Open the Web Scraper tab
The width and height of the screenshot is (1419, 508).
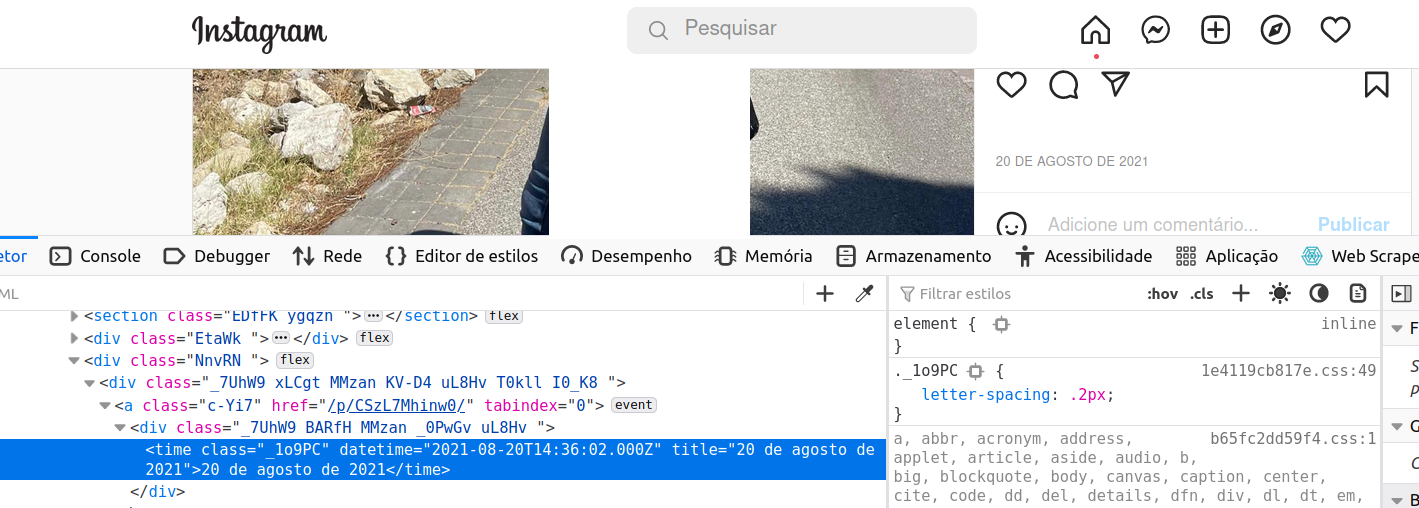1360,256
